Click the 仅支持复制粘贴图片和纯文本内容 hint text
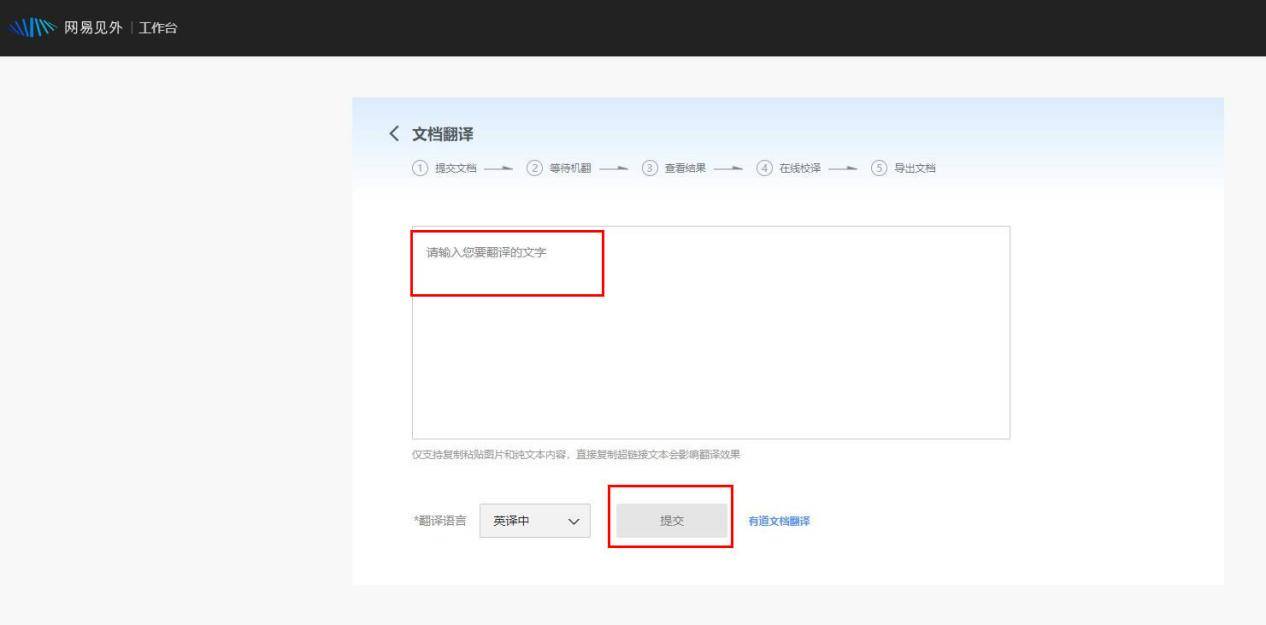Screen dimensions: 1266x625 (x=577, y=454)
